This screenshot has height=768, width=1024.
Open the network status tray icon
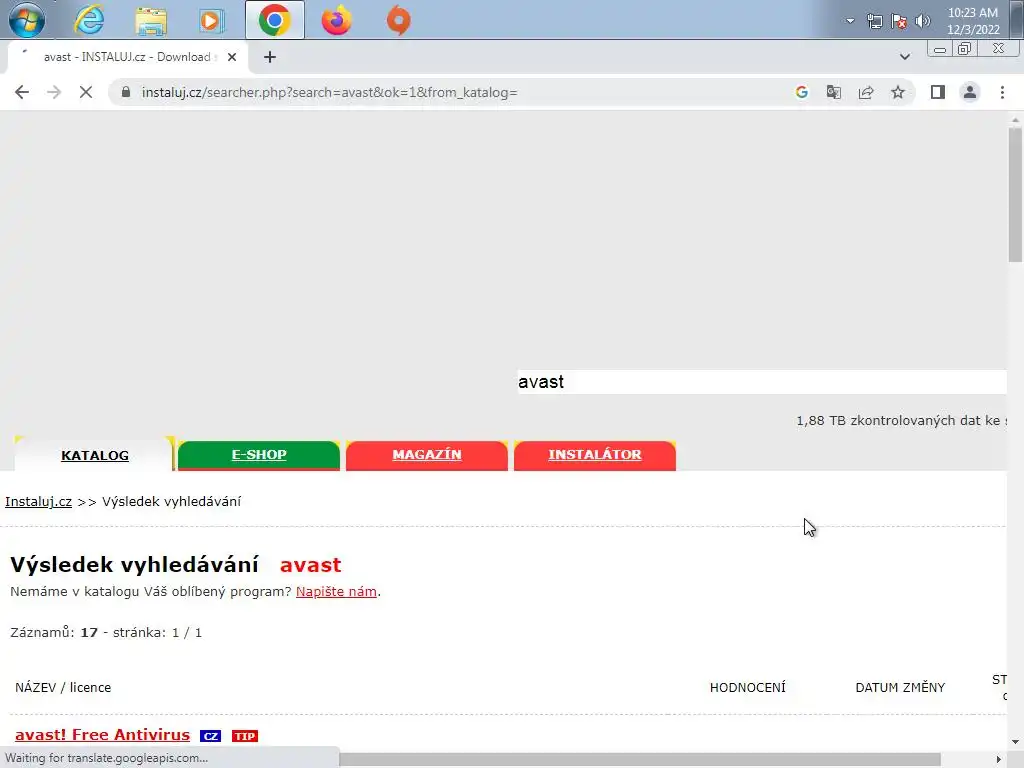tap(874, 21)
